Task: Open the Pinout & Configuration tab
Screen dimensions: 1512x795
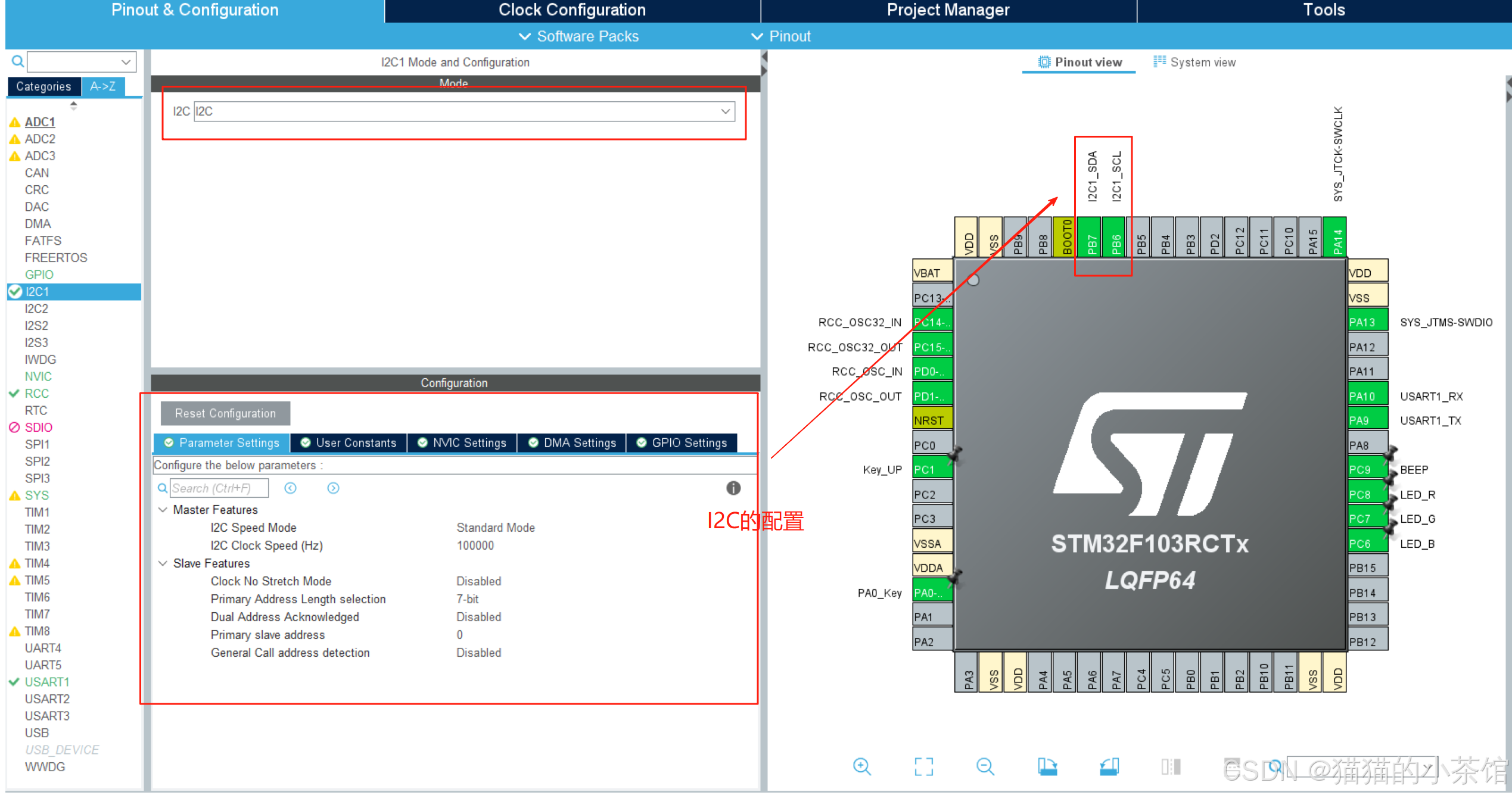Action: (195, 10)
